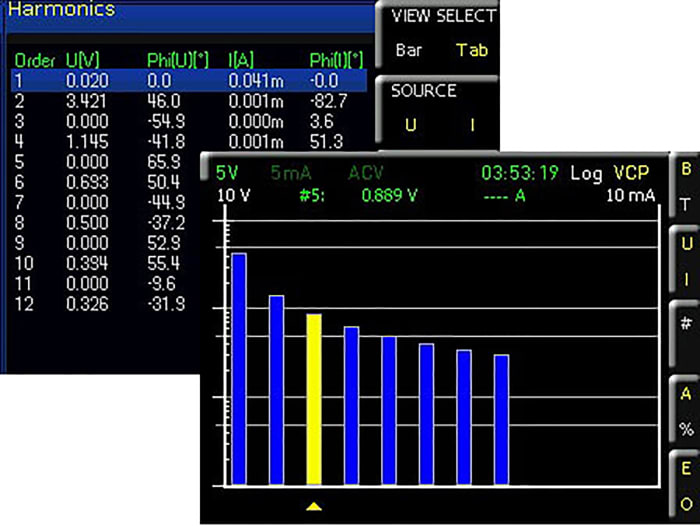Image resolution: width=700 pixels, height=527 pixels.
Task: Click harmonic 12 voltage value 0.326
Action: pyautogui.click(x=87, y=304)
